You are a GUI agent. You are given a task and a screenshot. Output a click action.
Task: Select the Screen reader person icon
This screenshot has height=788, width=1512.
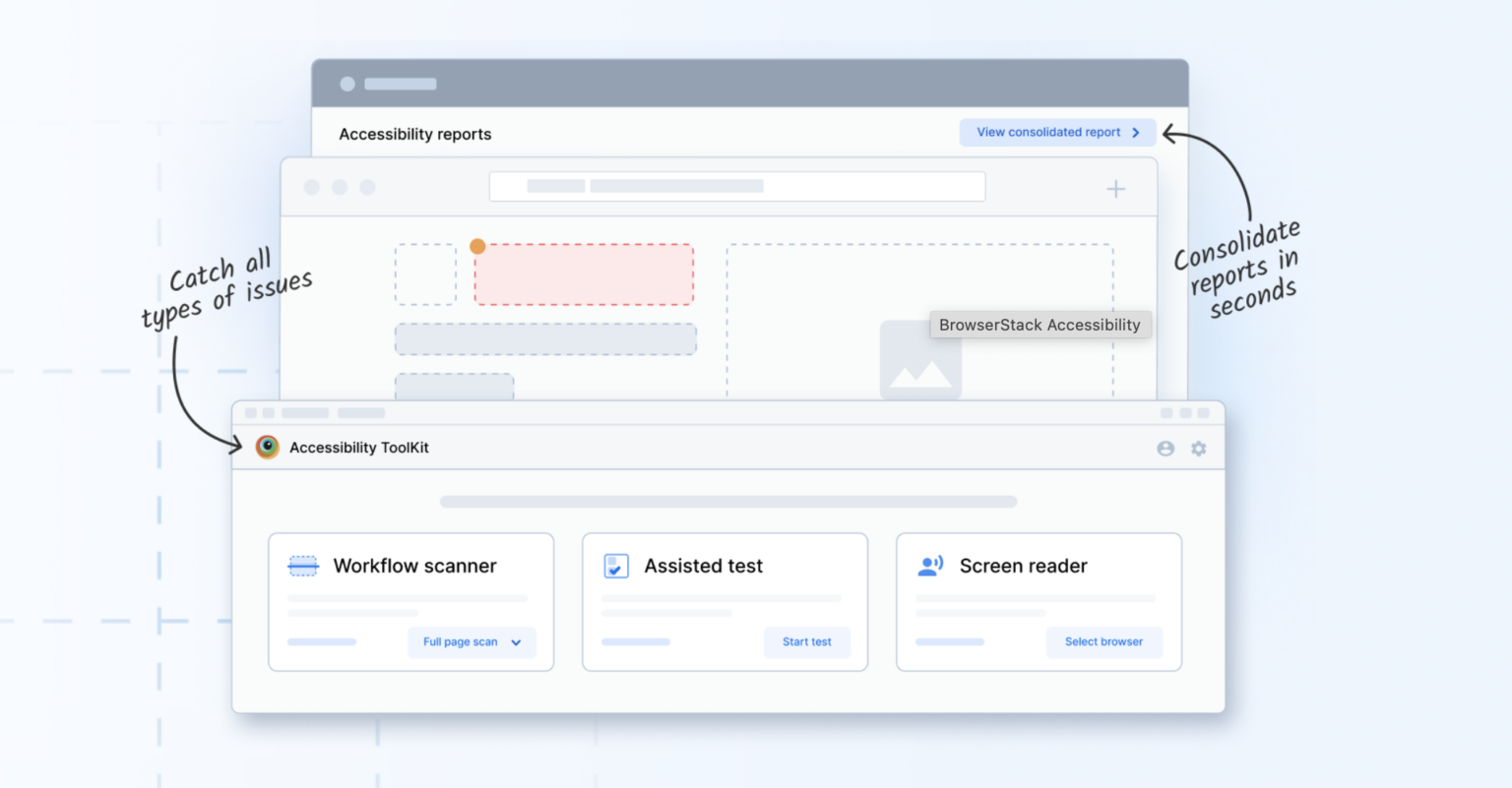coord(929,566)
